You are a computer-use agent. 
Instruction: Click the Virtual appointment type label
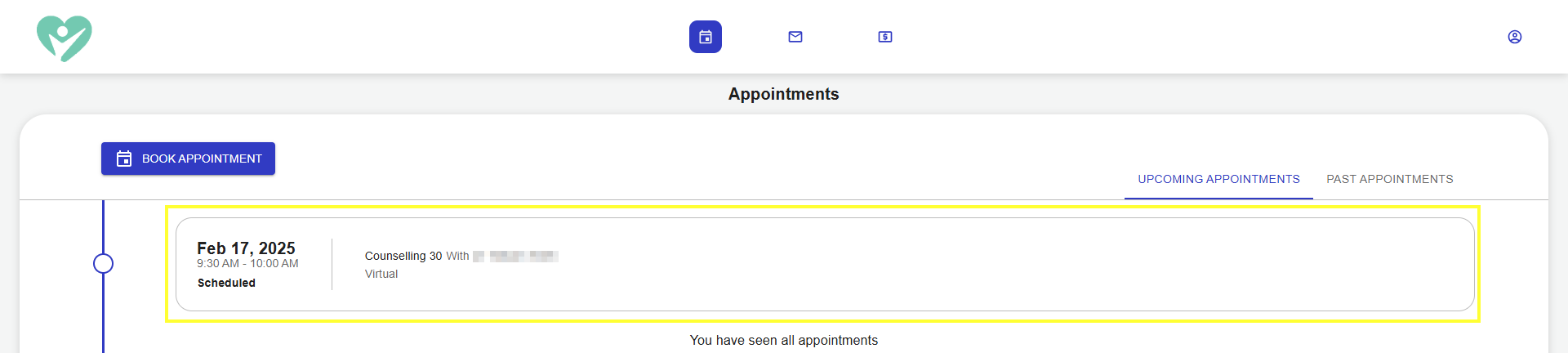coord(381,274)
